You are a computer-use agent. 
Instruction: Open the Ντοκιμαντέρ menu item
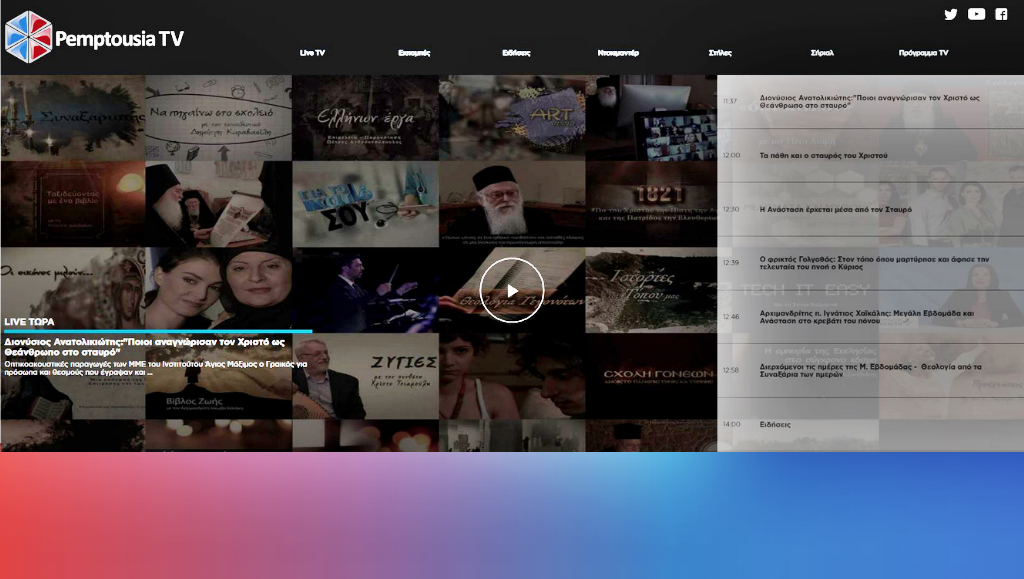click(618, 53)
